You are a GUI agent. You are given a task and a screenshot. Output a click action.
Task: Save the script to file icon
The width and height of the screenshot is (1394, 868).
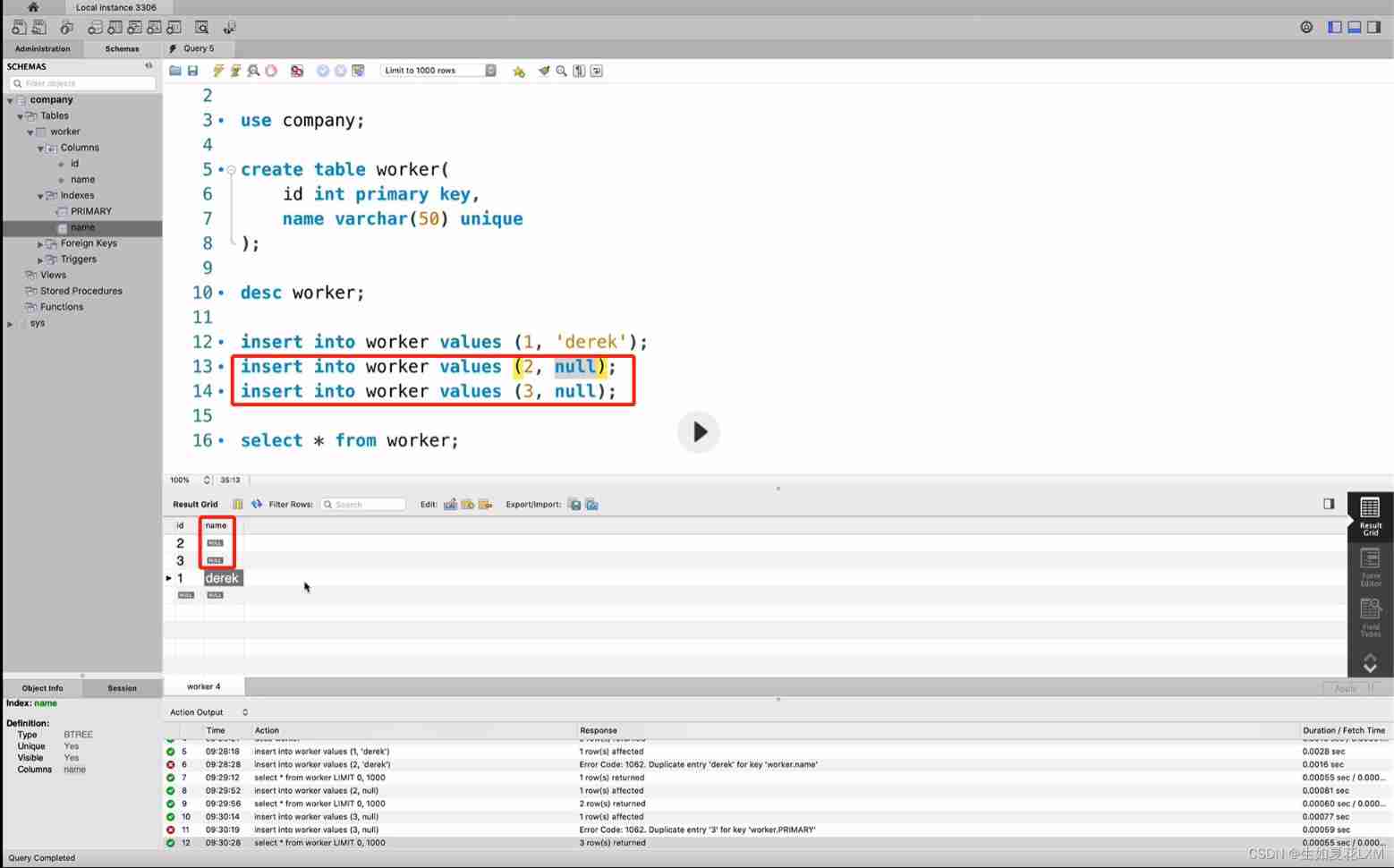point(192,71)
